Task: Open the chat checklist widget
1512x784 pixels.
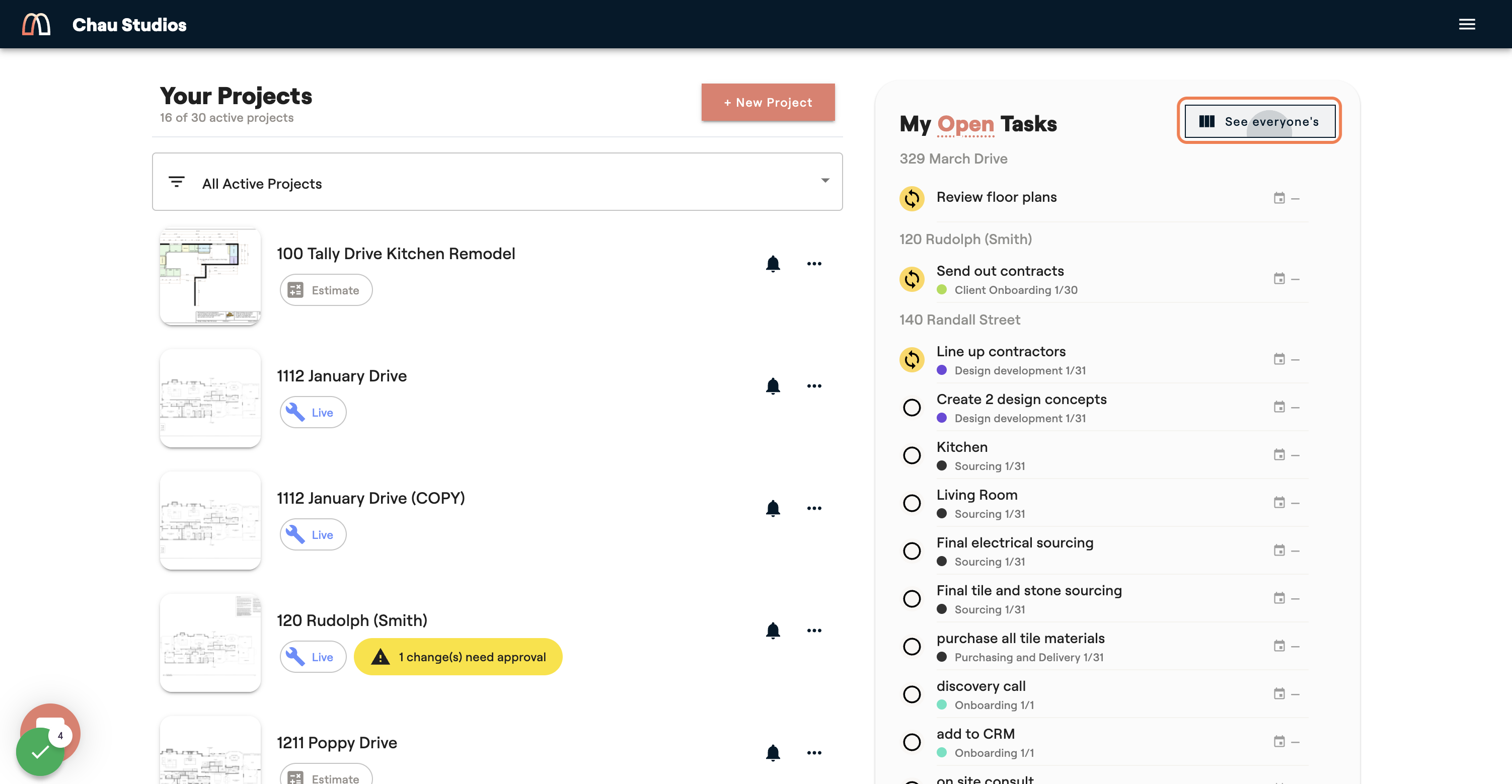Action: click(x=40, y=751)
